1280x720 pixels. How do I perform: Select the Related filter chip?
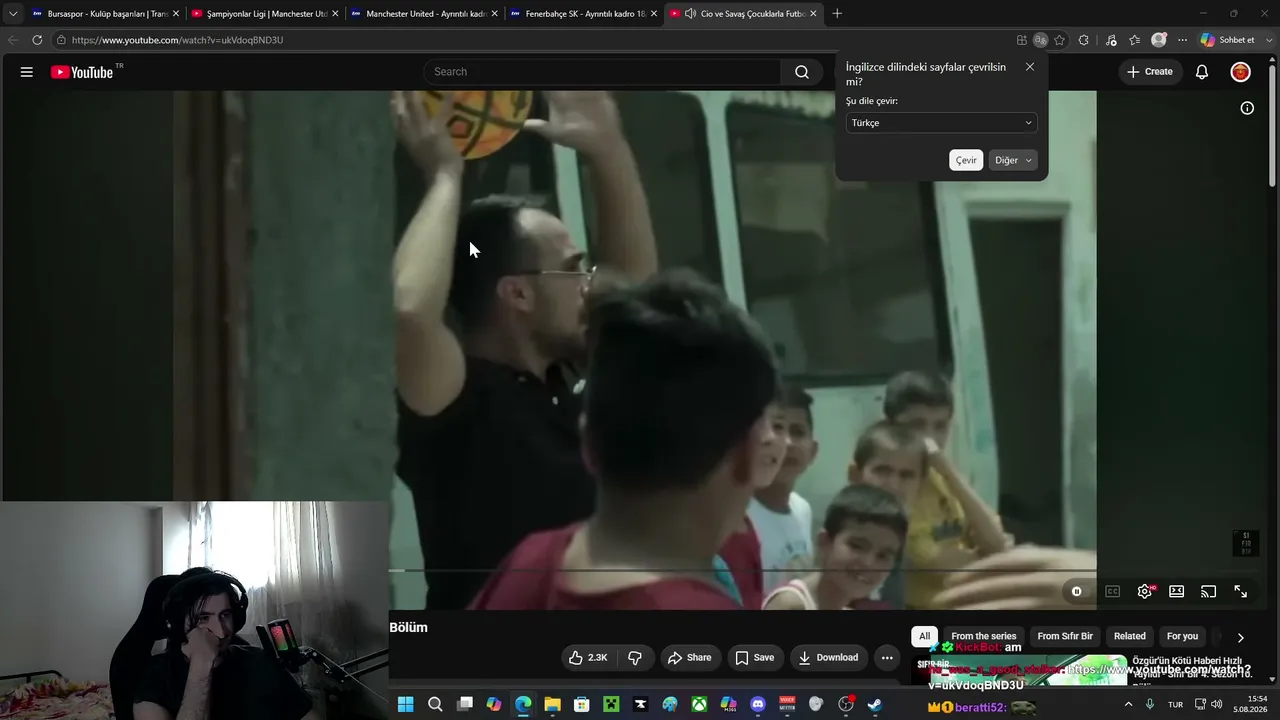pos(1130,636)
